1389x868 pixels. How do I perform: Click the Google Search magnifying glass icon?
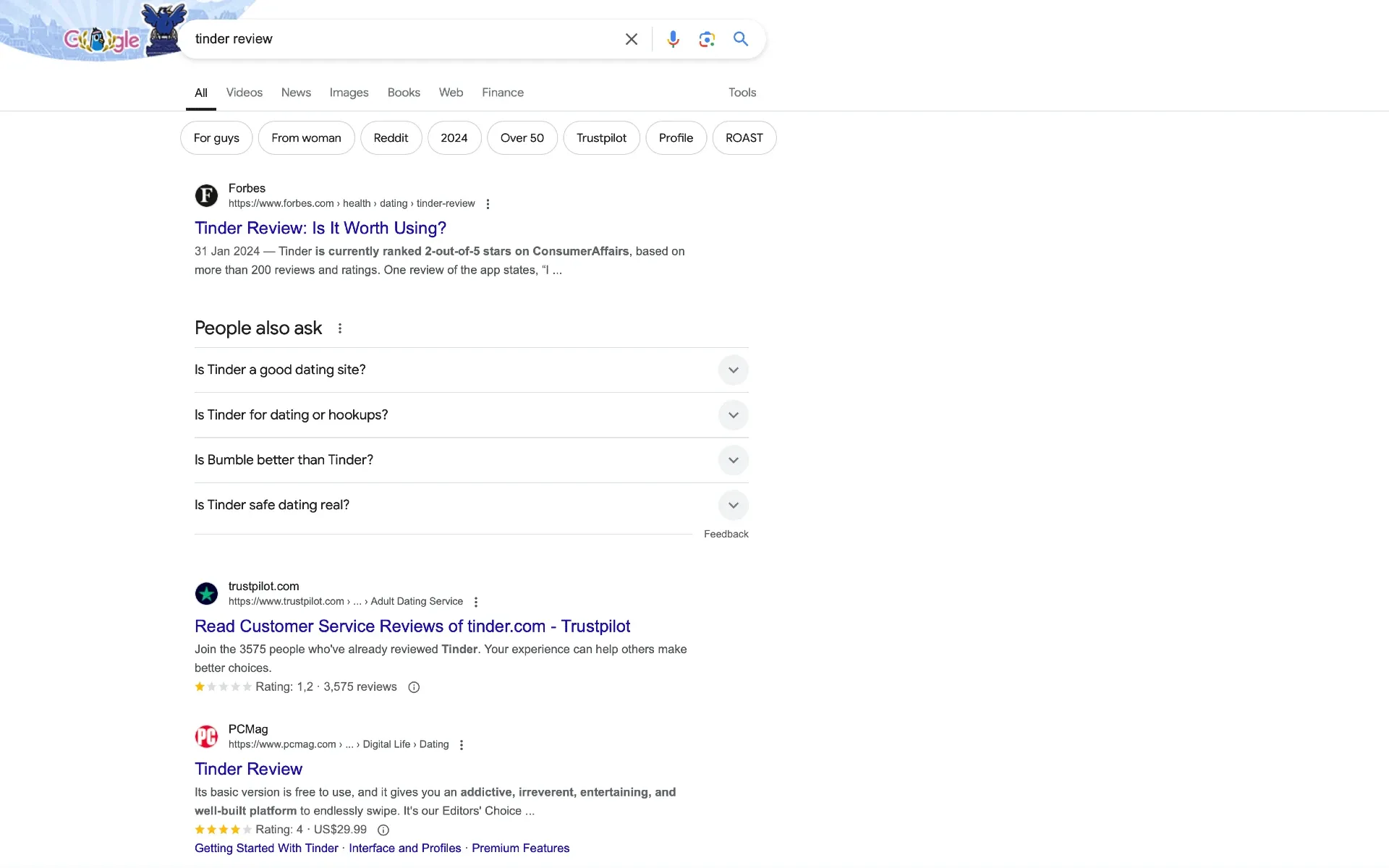tap(741, 38)
